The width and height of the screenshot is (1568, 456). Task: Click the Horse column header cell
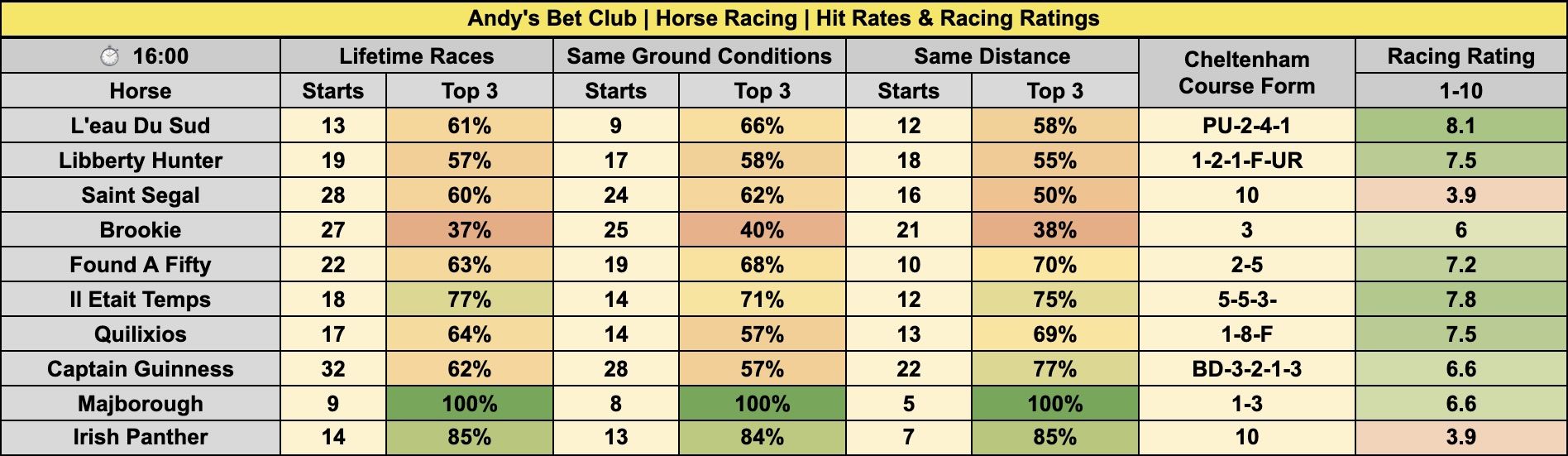pyautogui.click(x=141, y=91)
